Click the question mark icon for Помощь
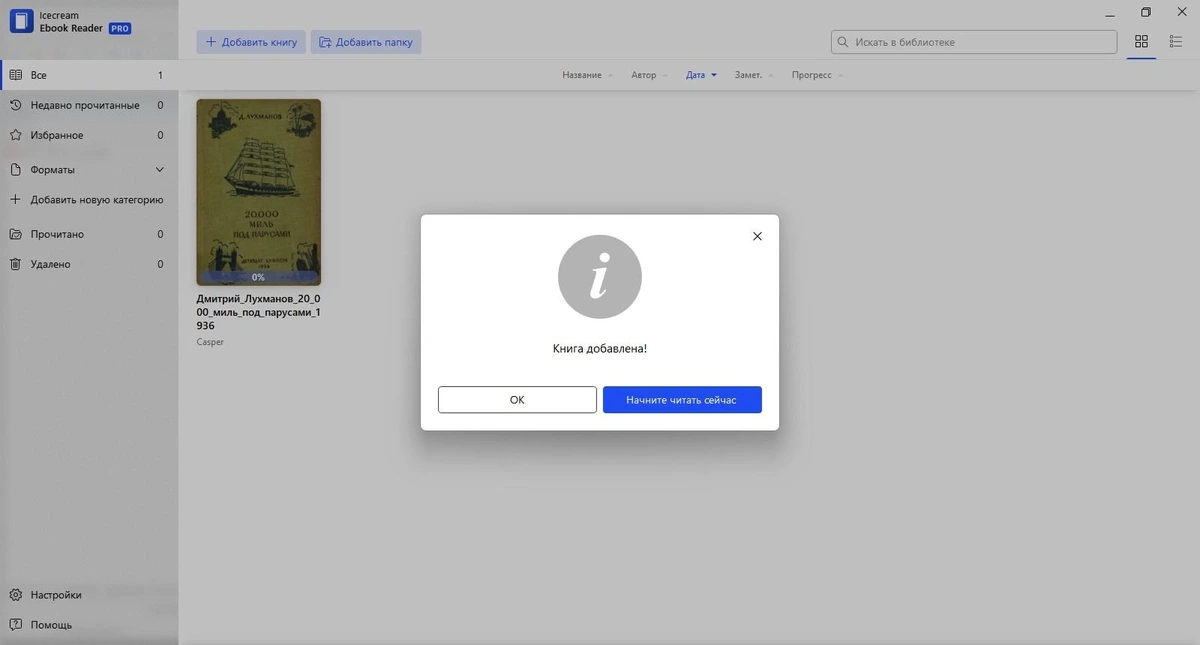Screen dimensions: 1200x645 tap(15, 625)
